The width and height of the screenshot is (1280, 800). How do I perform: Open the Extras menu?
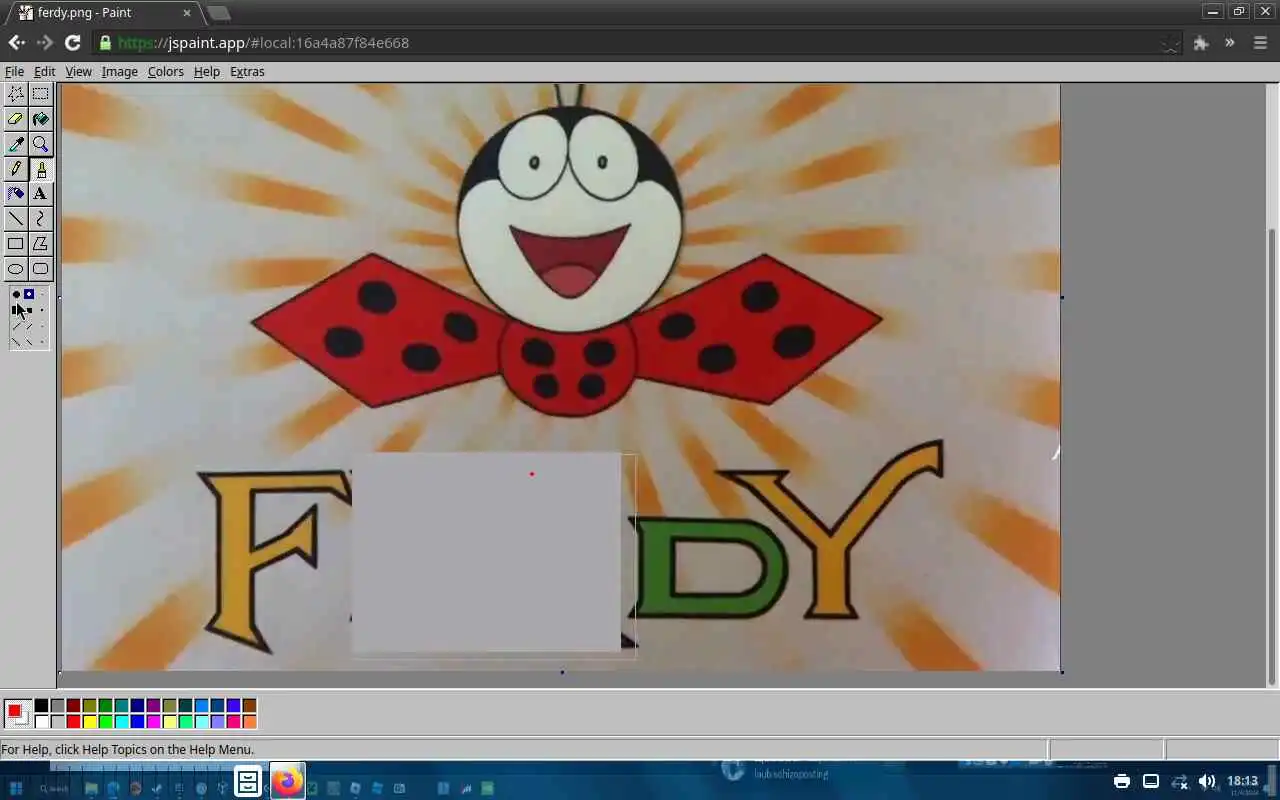(x=247, y=72)
